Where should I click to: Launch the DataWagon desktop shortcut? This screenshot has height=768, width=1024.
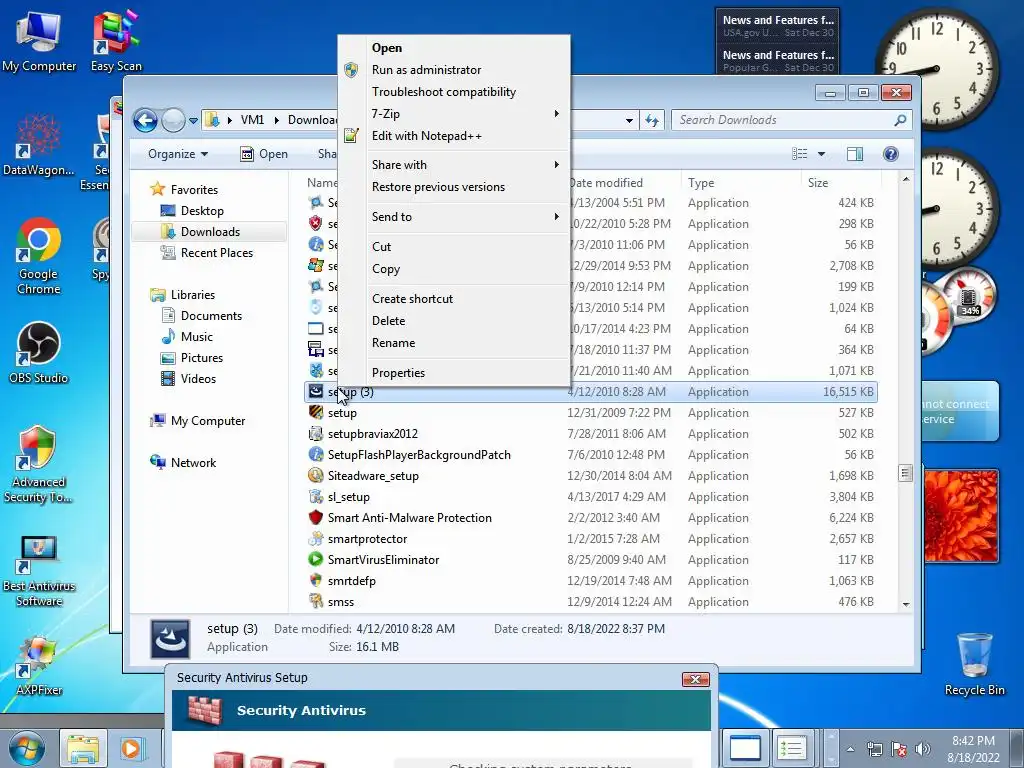[39, 145]
